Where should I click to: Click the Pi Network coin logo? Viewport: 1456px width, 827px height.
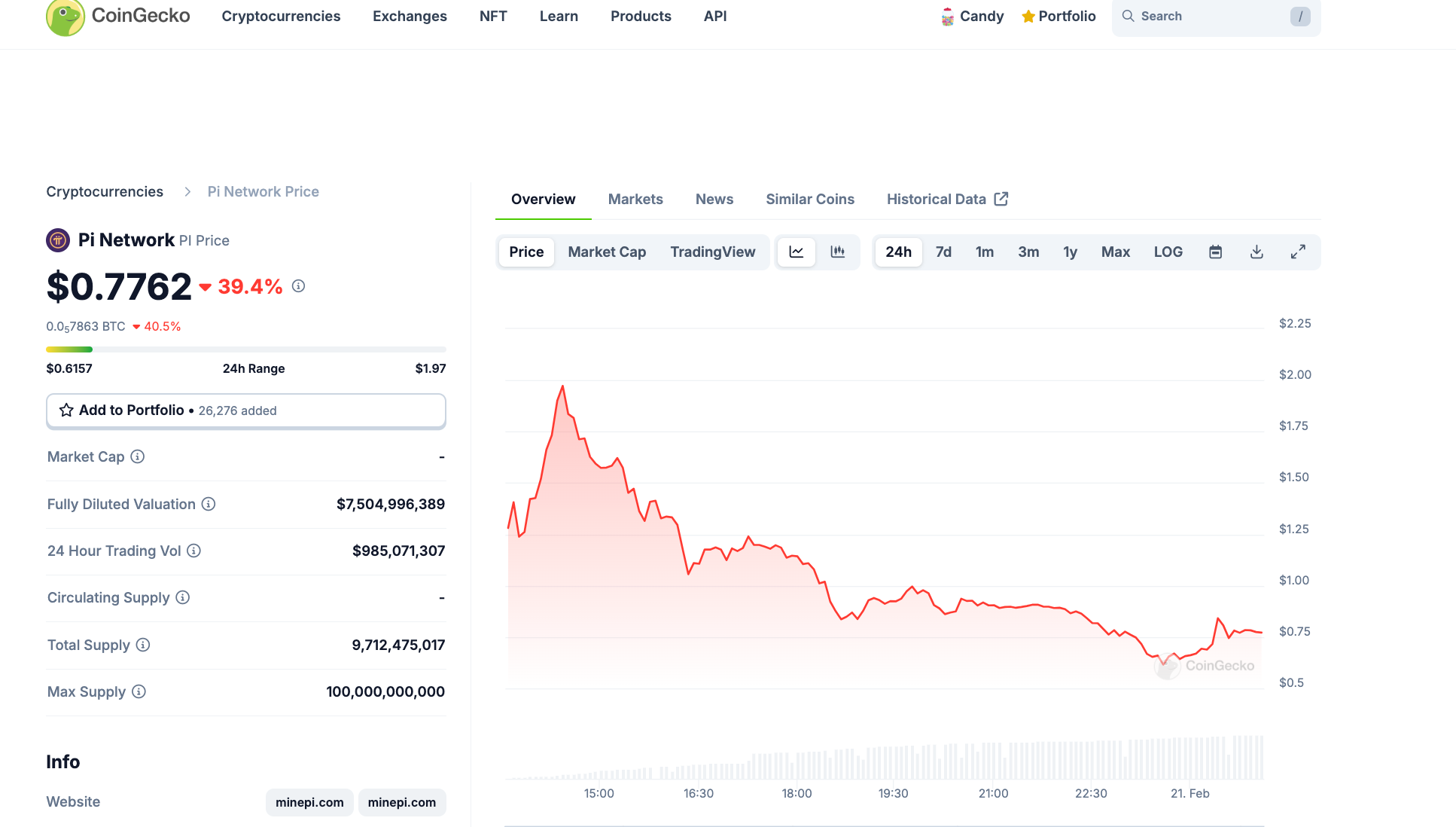58,240
